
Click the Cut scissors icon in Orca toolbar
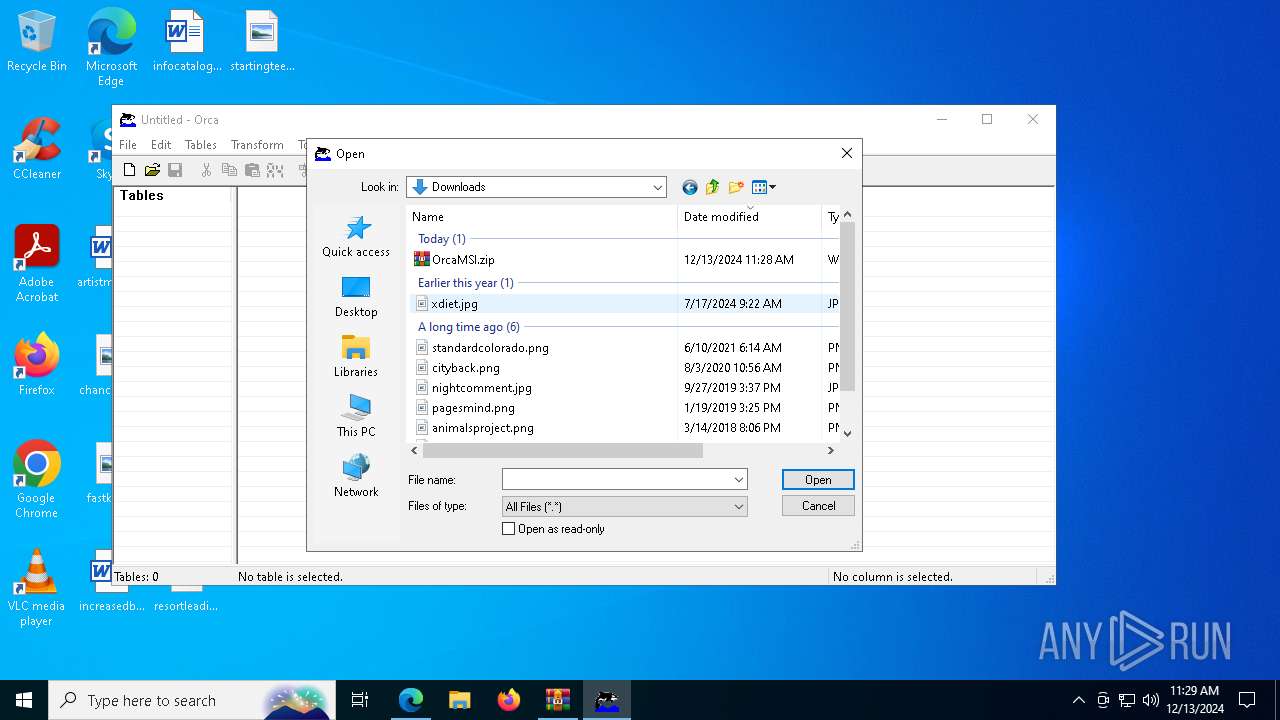click(206, 170)
